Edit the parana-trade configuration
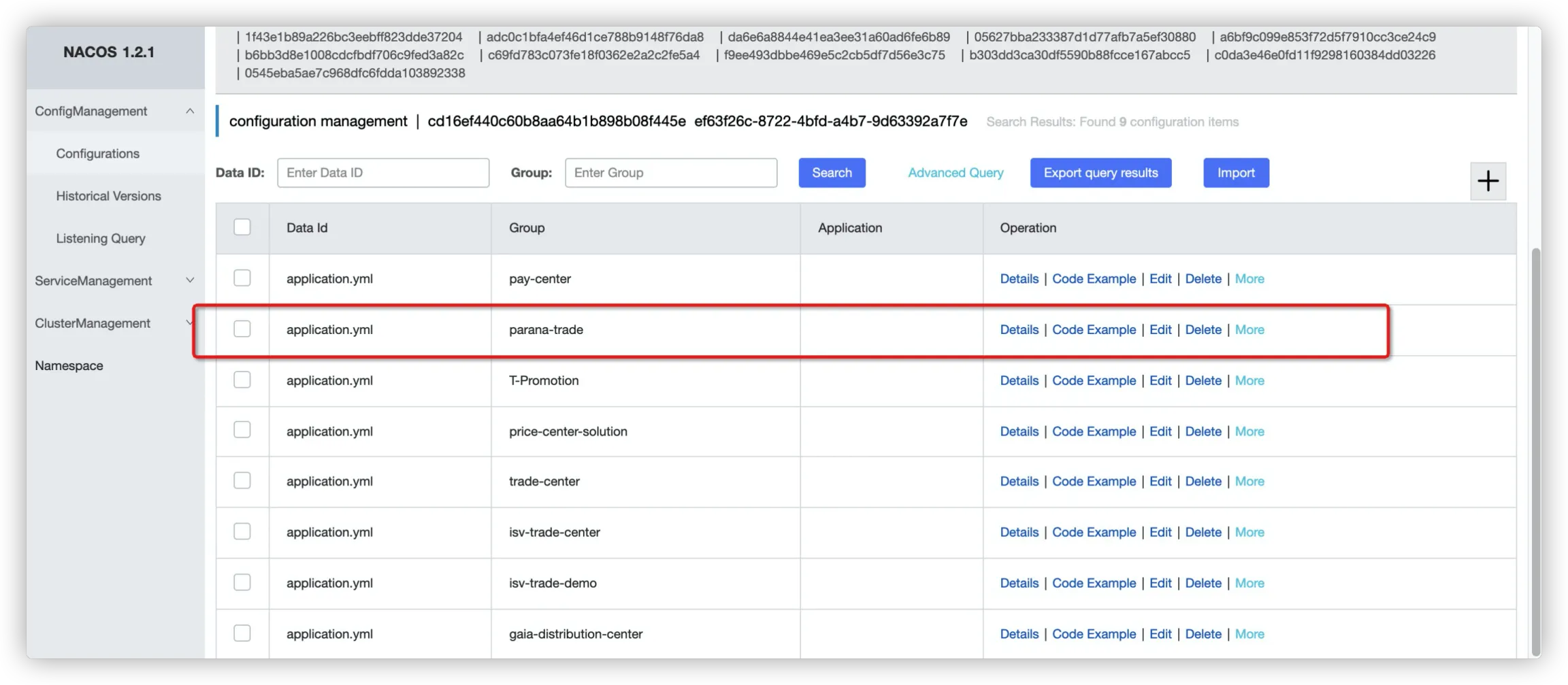1568x685 pixels. 1160,330
